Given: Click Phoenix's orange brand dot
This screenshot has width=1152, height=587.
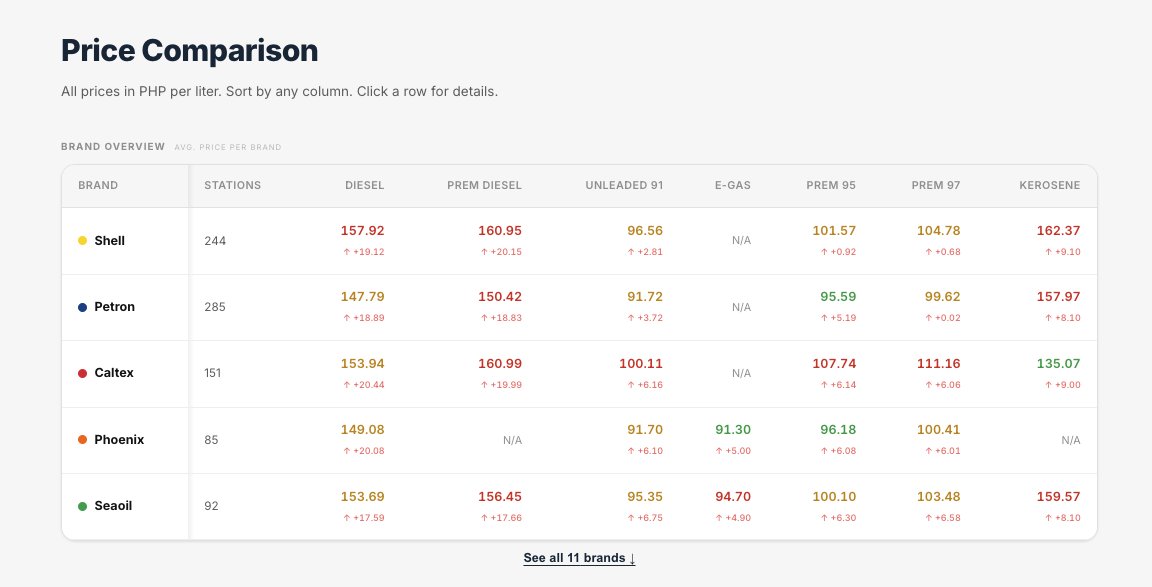Looking at the screenshot, I should pyautogui.click(x=82, y=439).
